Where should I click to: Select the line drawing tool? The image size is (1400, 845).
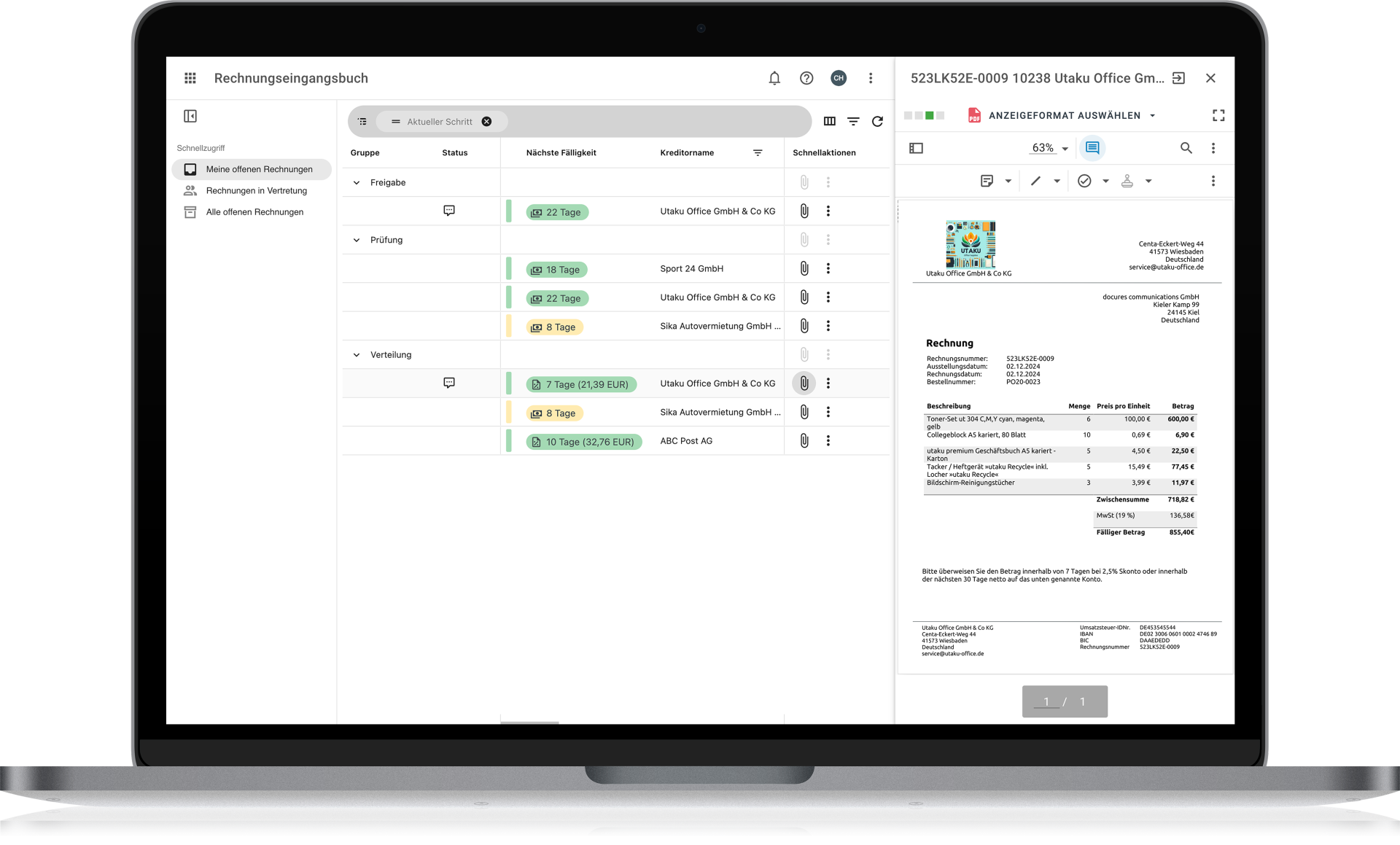tap(1035, 180)
